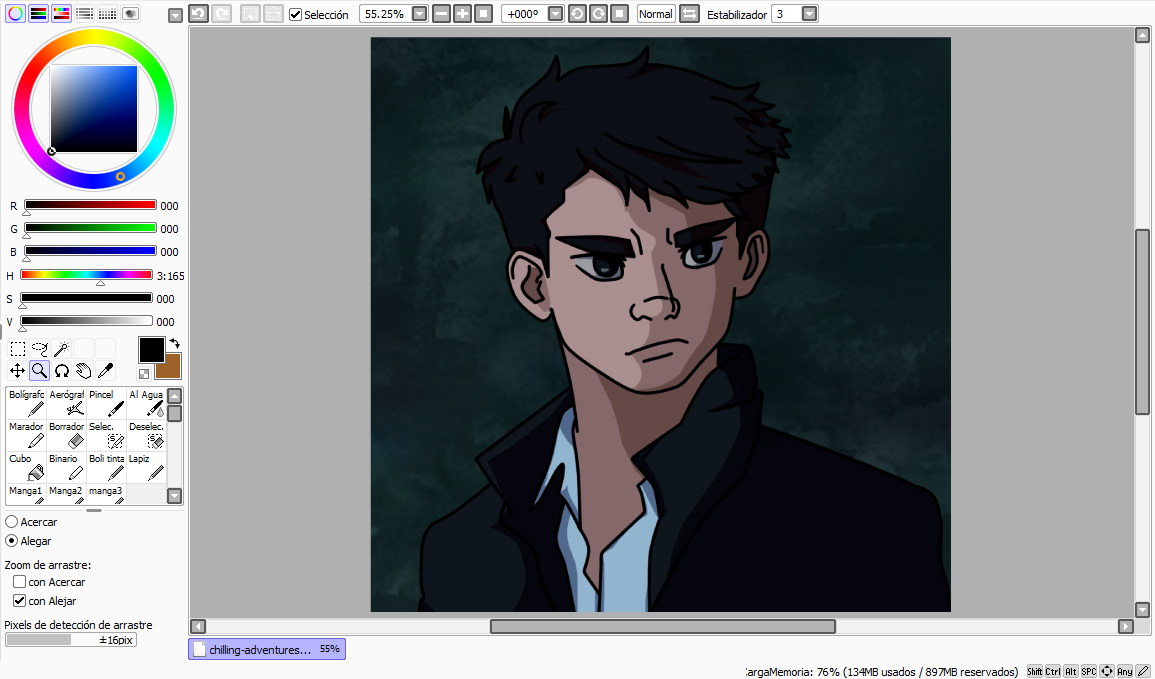
Task: Toggle the Selección checkbox
Action: click(x=295, y=14)
